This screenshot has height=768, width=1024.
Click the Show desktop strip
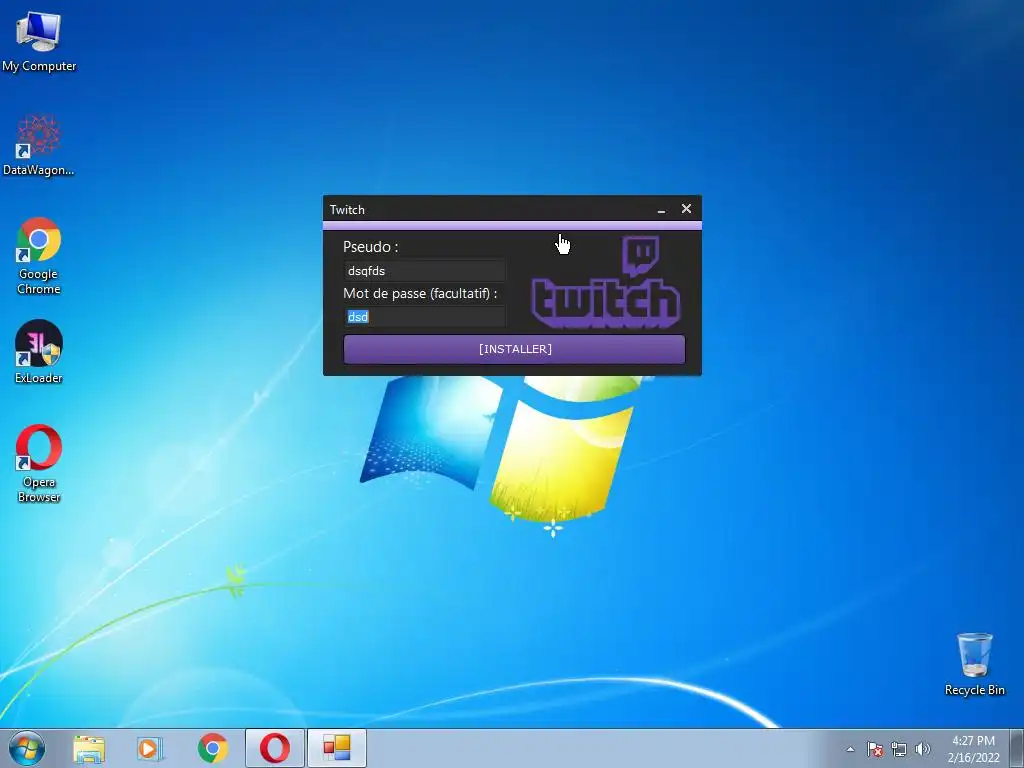[x=1016, y=748]
